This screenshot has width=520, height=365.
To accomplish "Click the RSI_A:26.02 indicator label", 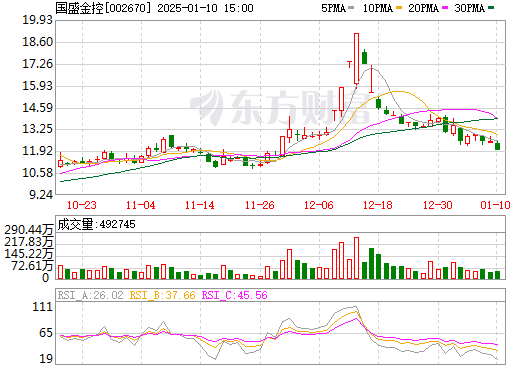I will [x=91, y=295].
